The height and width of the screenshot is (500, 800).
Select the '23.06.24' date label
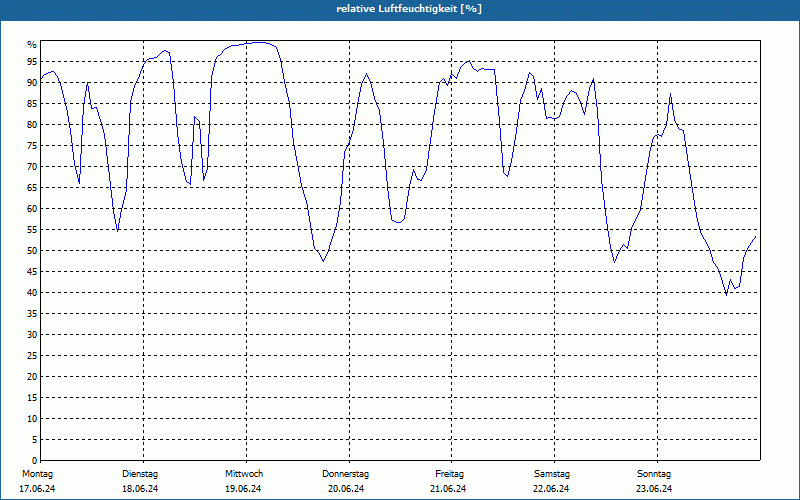point(654,489)
